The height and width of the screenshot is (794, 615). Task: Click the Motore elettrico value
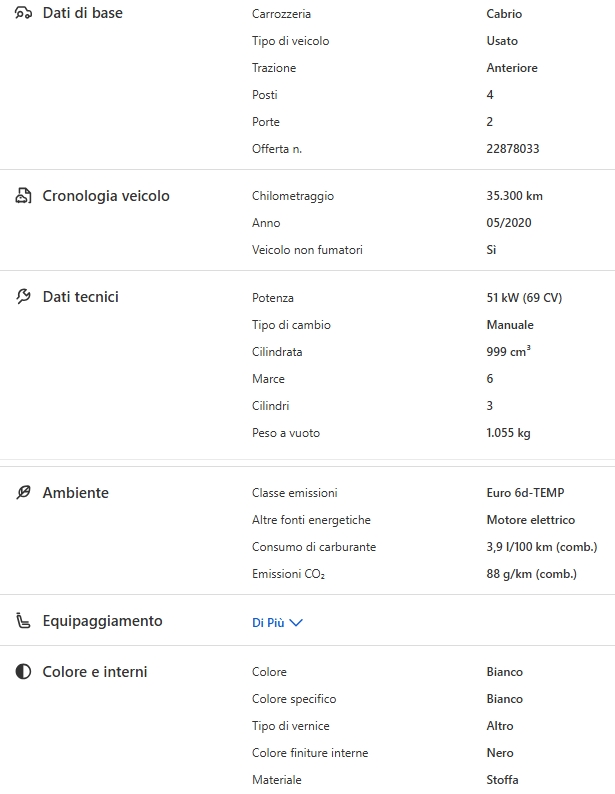click(x=530, y=520)
